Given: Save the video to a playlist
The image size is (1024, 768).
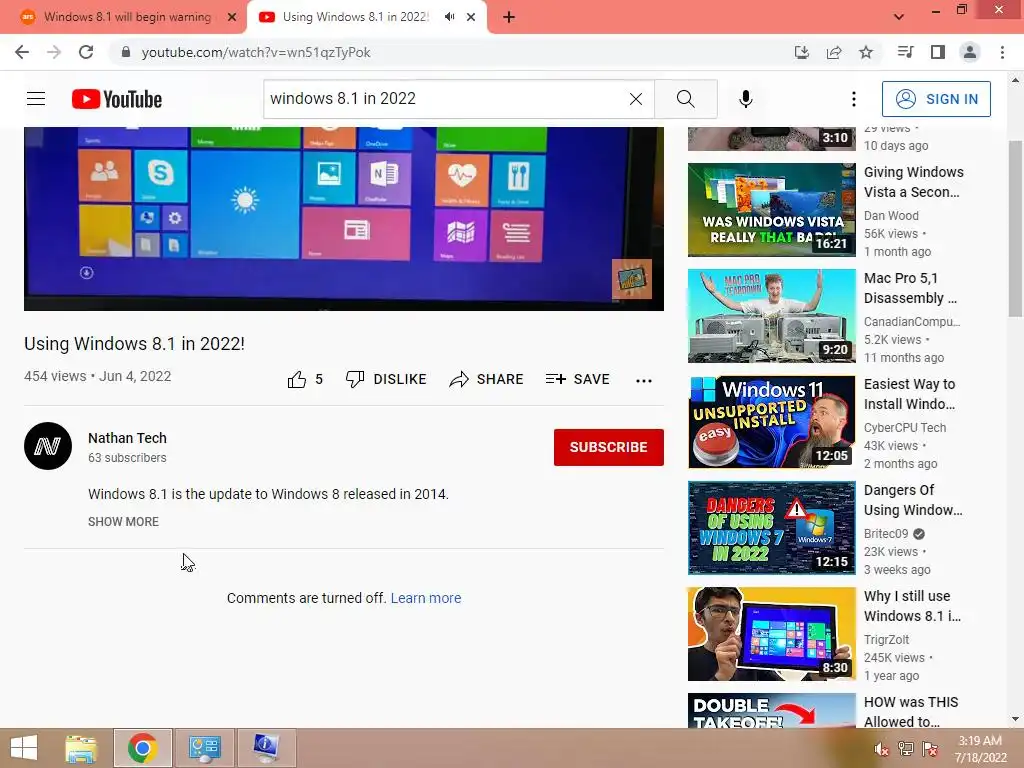Looking at the screenshot, I should (x=578, y=379).
